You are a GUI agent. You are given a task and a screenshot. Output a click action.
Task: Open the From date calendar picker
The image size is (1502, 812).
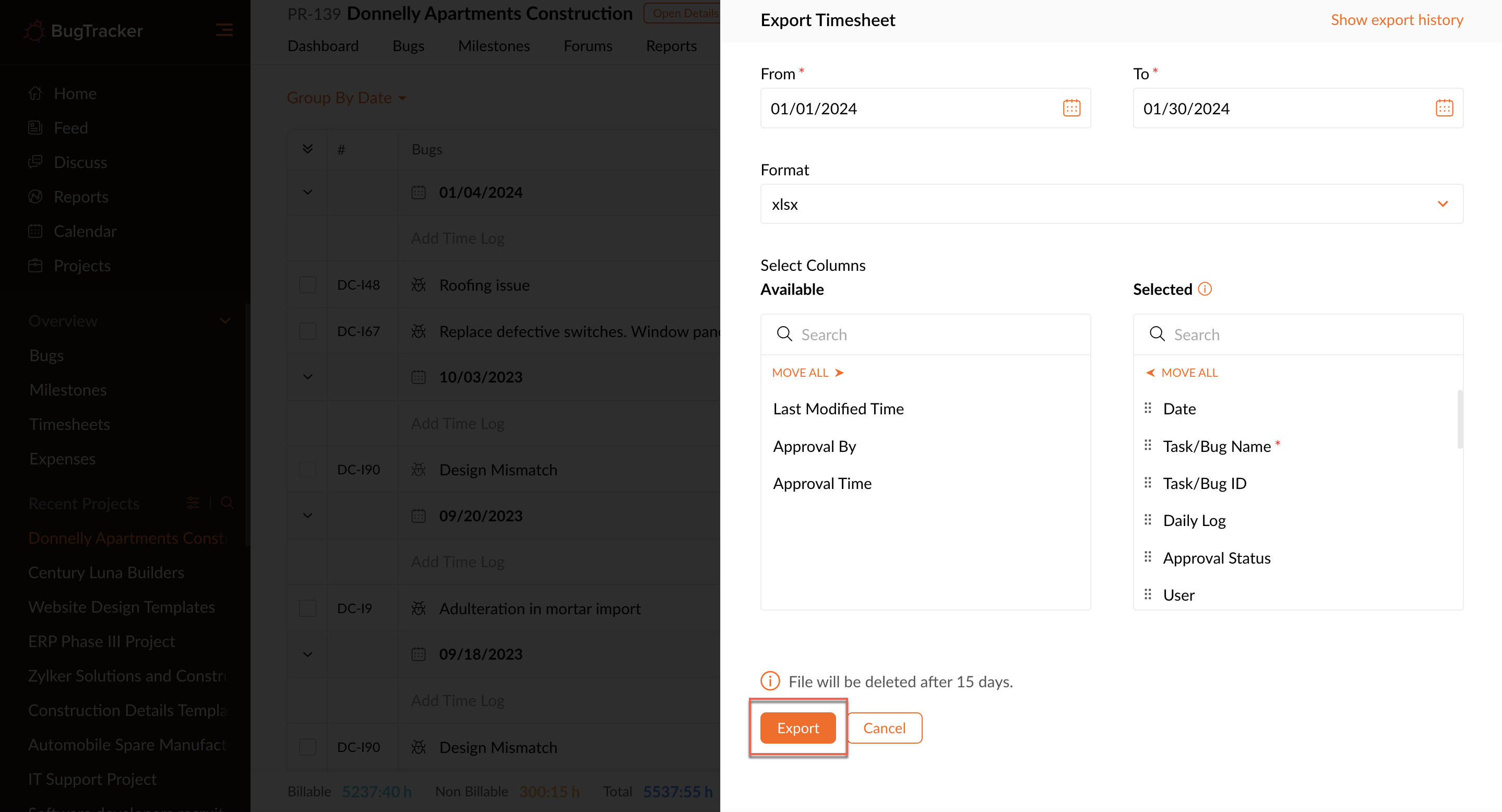tap(1071, 108)
